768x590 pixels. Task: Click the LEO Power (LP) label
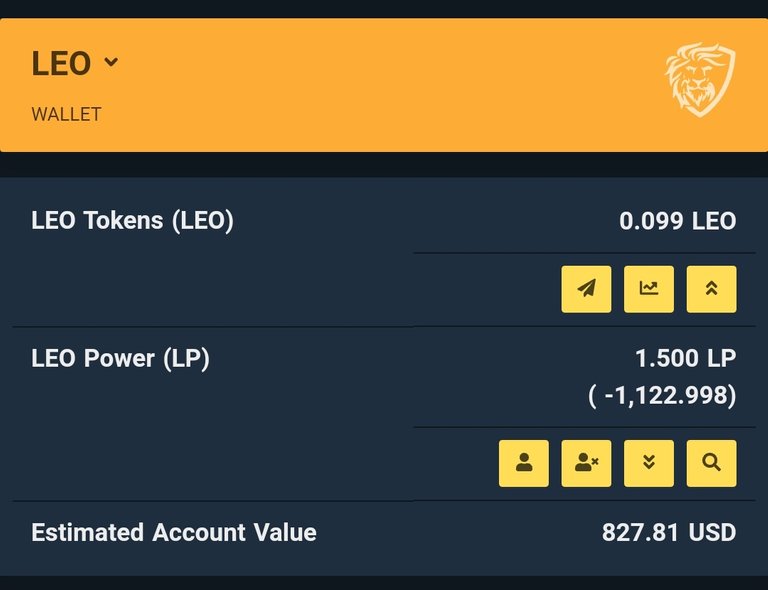click(120, 358)
